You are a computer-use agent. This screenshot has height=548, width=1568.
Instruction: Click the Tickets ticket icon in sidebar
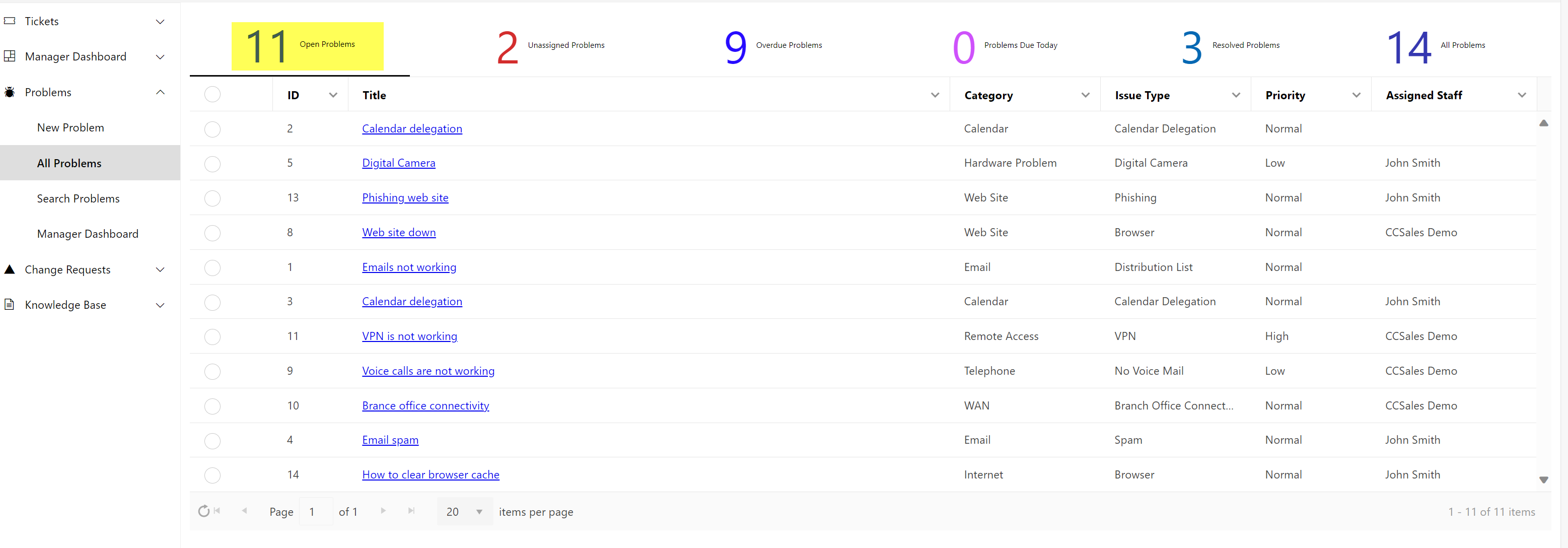click(x=10, y=21)
